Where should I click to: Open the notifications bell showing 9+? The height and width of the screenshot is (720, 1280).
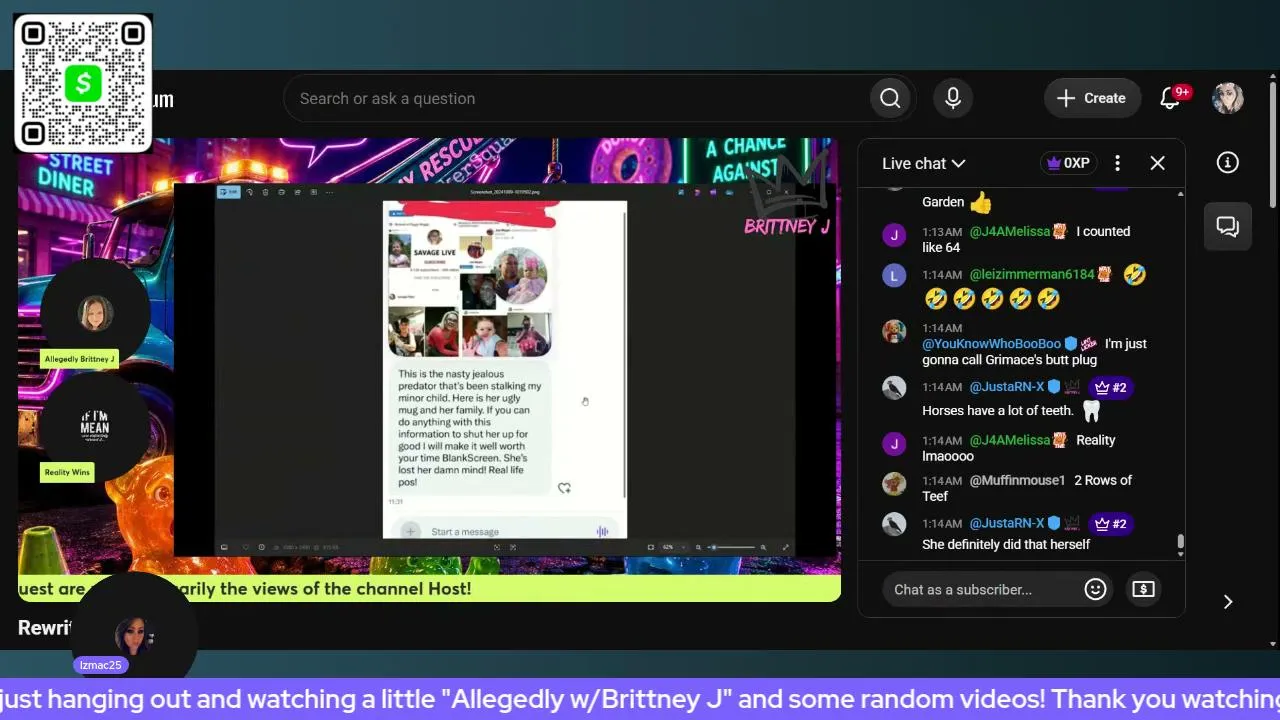pyautogui.click(x=1170, y=98)
